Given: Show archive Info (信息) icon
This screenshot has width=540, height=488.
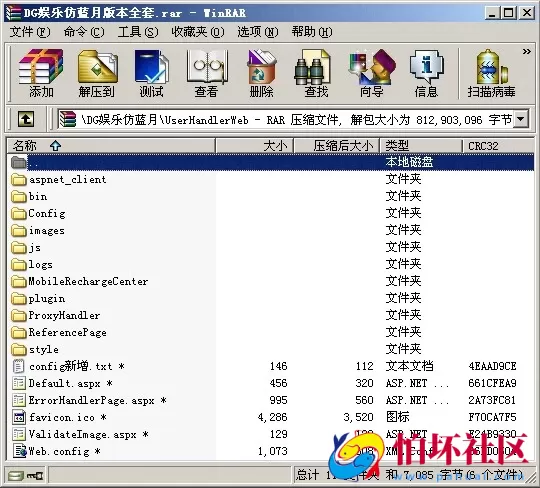Looking at the screenshot, I should (426, 73).
